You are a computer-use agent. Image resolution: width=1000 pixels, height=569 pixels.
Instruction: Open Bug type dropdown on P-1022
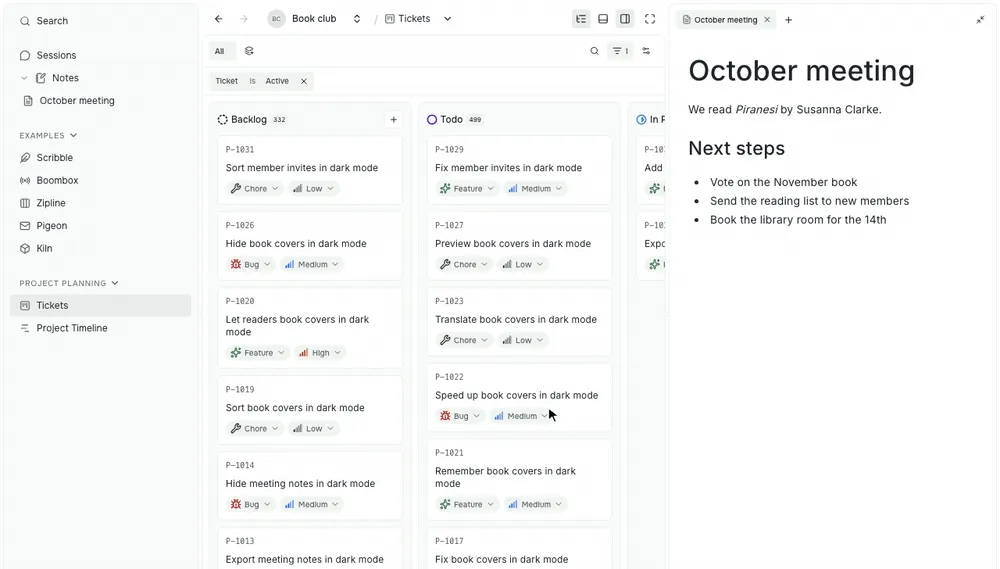pyautogui.click(x=460, y=417)
